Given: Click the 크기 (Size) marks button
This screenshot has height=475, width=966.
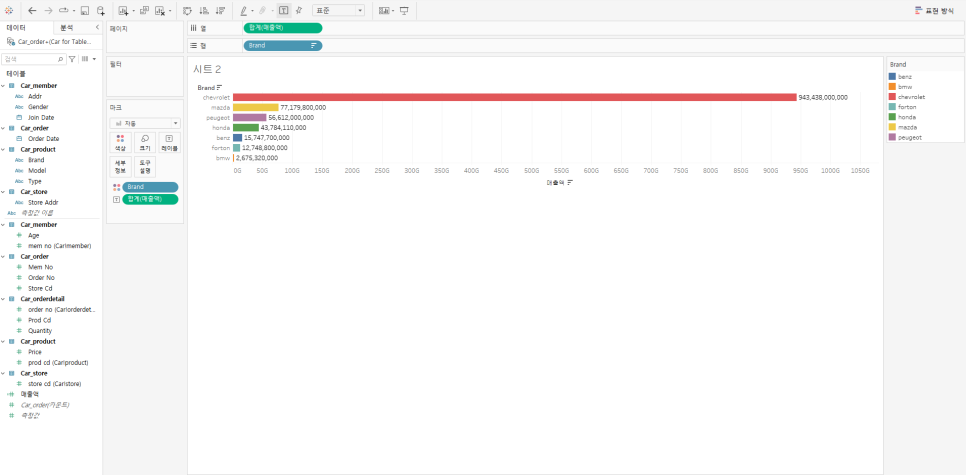Looking at the screenshot, I should 145,143.
